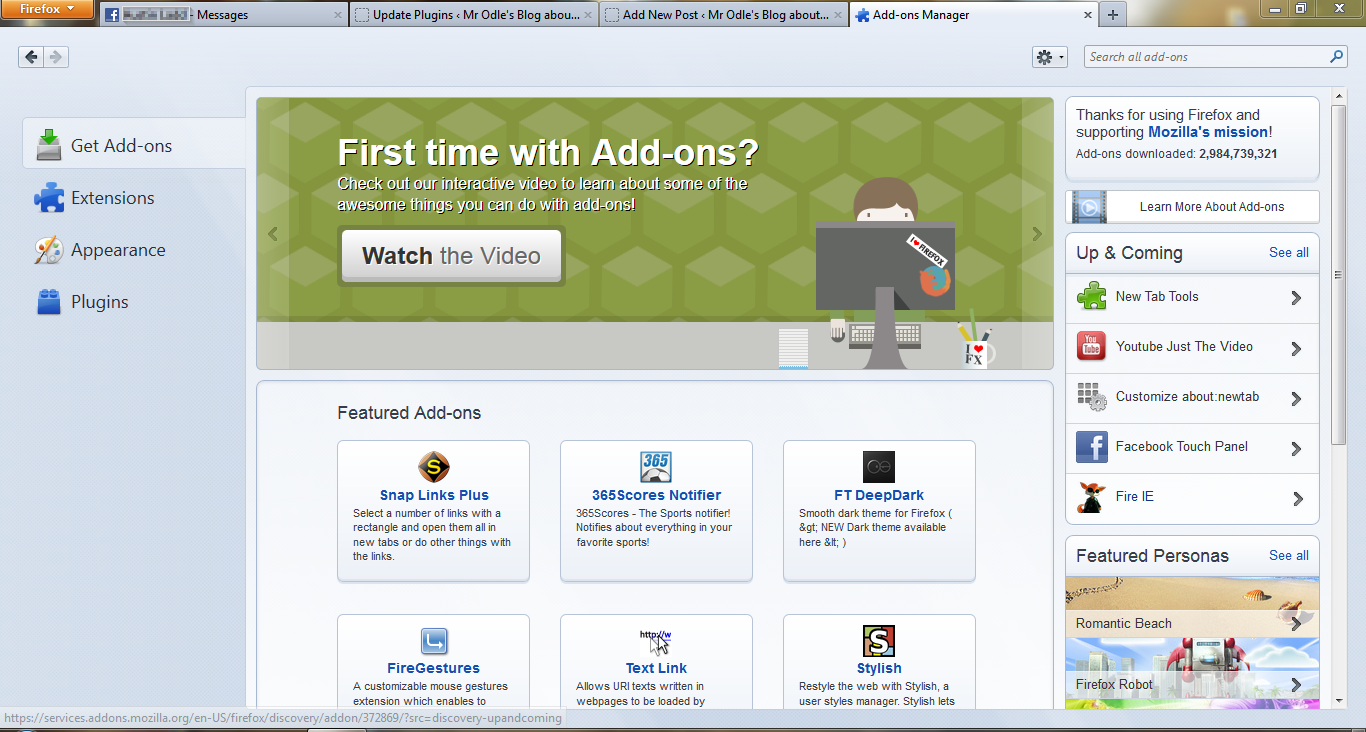Open the Plugins category label
This screenshot has height=732, width=1366.
100,302
